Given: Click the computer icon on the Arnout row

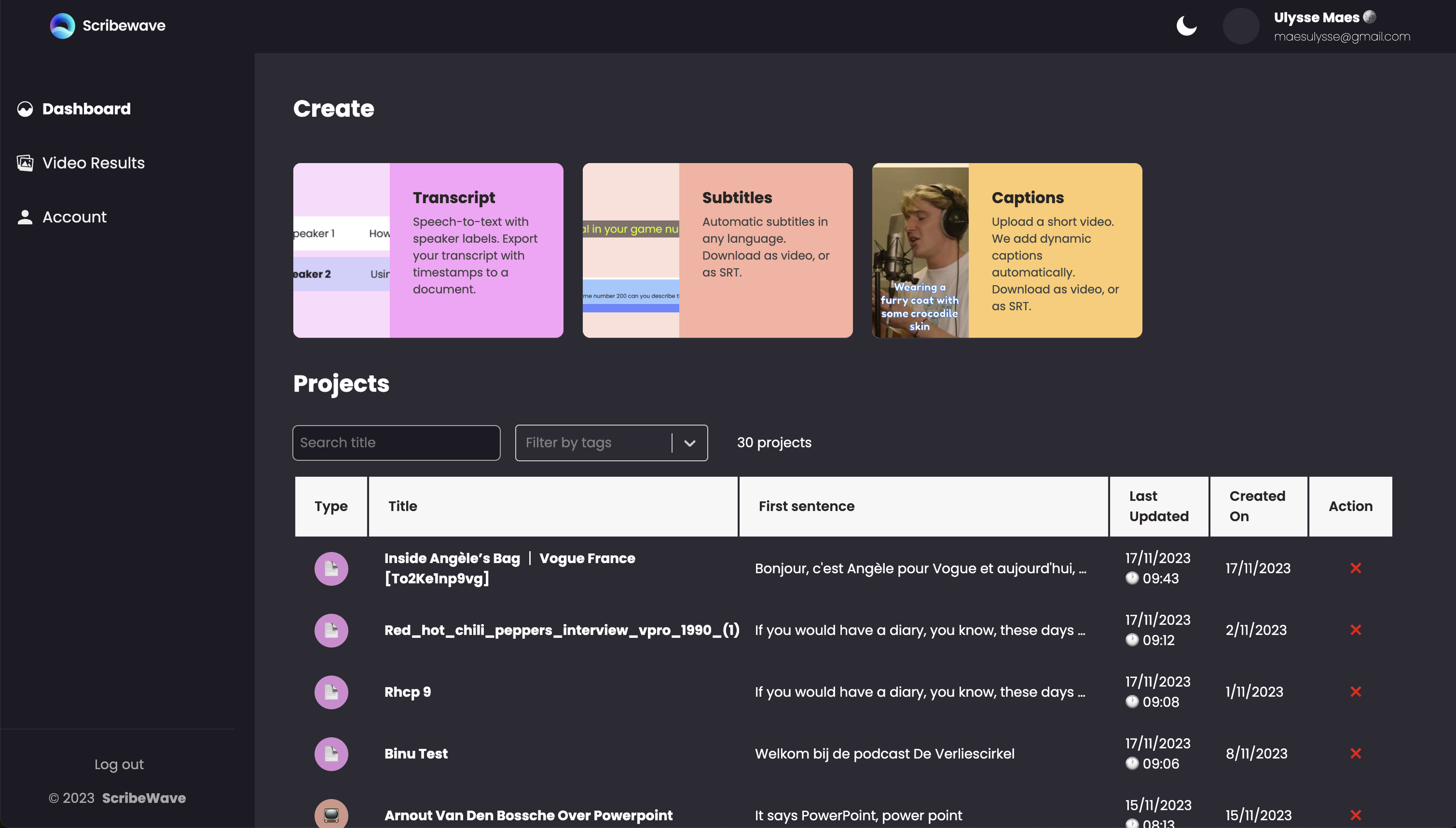Looking at the screenshot, I should [x=331, y=814].
